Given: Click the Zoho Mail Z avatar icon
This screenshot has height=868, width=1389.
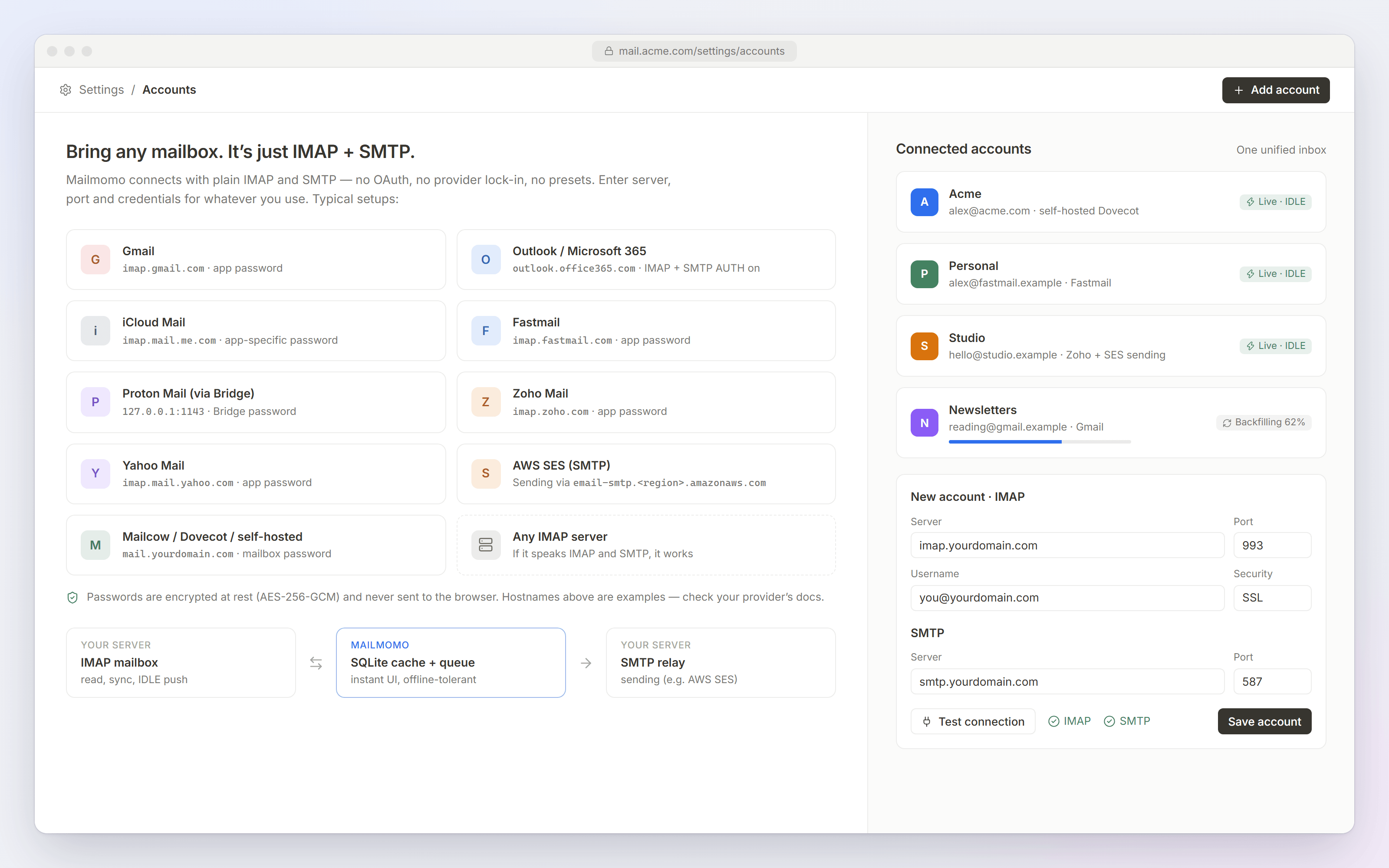Looking at the screenshot, I should [x=486, y=402].
